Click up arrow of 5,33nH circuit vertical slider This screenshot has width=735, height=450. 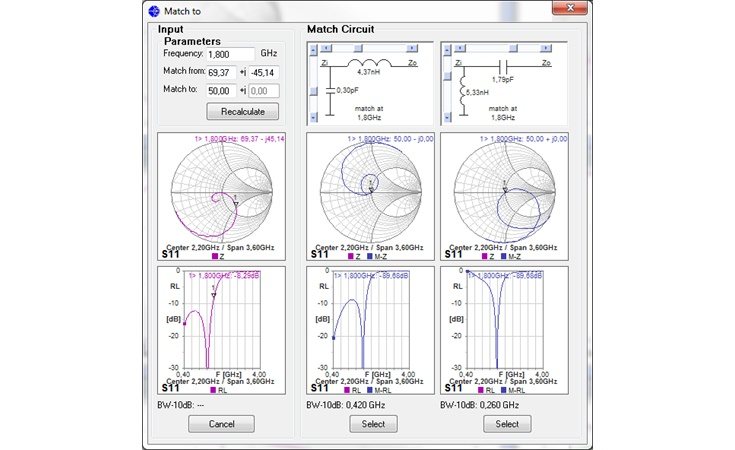[x=447, y=50]
